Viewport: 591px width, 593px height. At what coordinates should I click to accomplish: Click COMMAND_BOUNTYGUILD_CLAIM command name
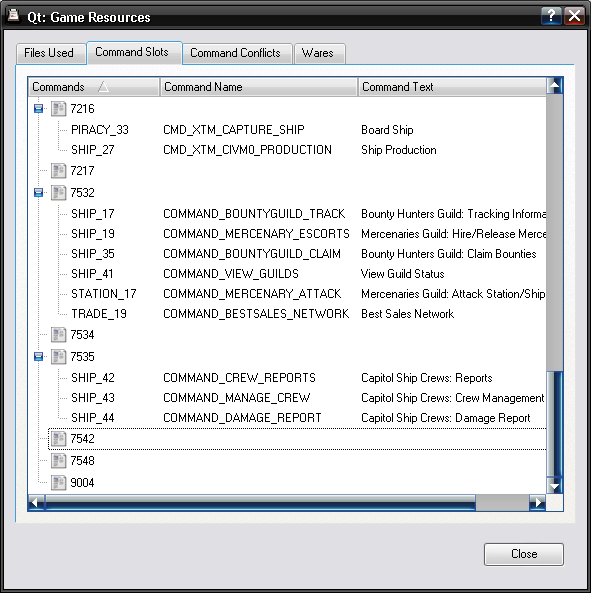click(252, 254)
